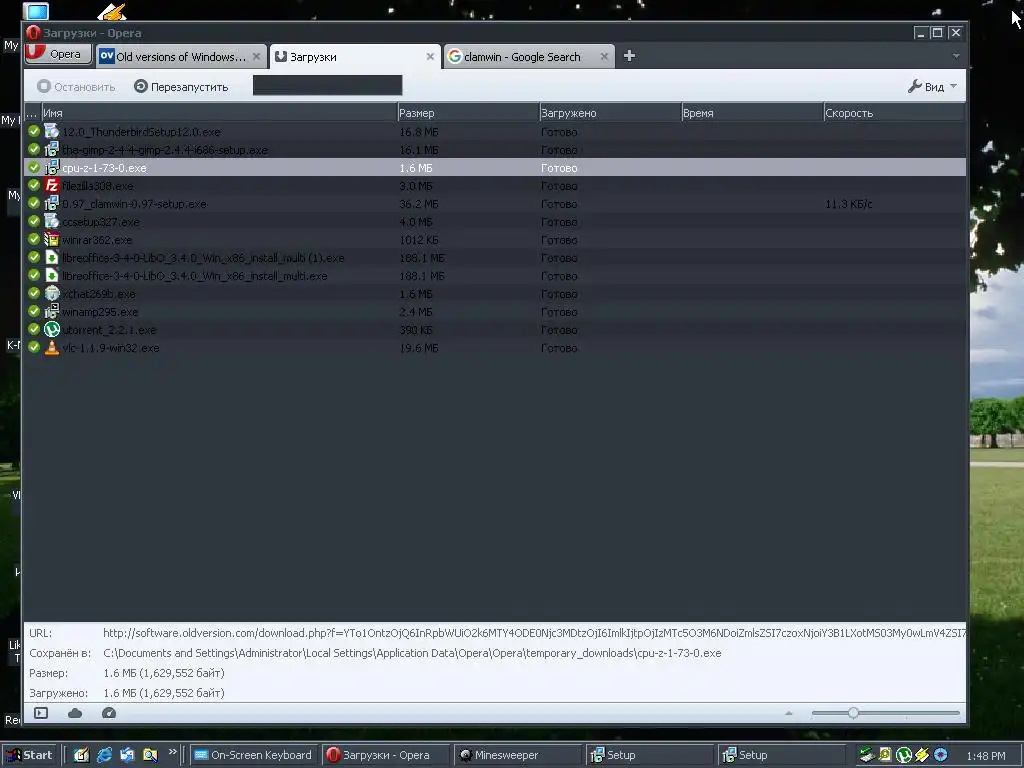Image resolution: width=1024 pixels, height=768 pixels.
Task: Sort by the Загружено column header
Action: (611, 113)
